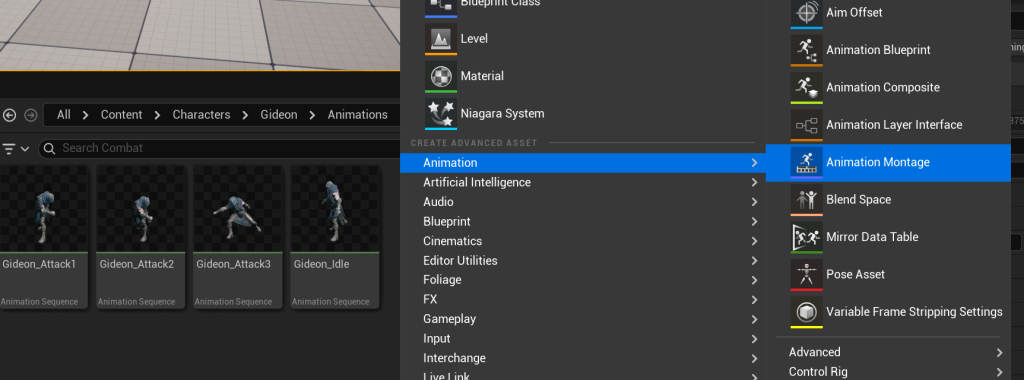This screenshot has width=1024, height=380.
Task: Click the Search Combat input field
Action: (x=219, y=149)
